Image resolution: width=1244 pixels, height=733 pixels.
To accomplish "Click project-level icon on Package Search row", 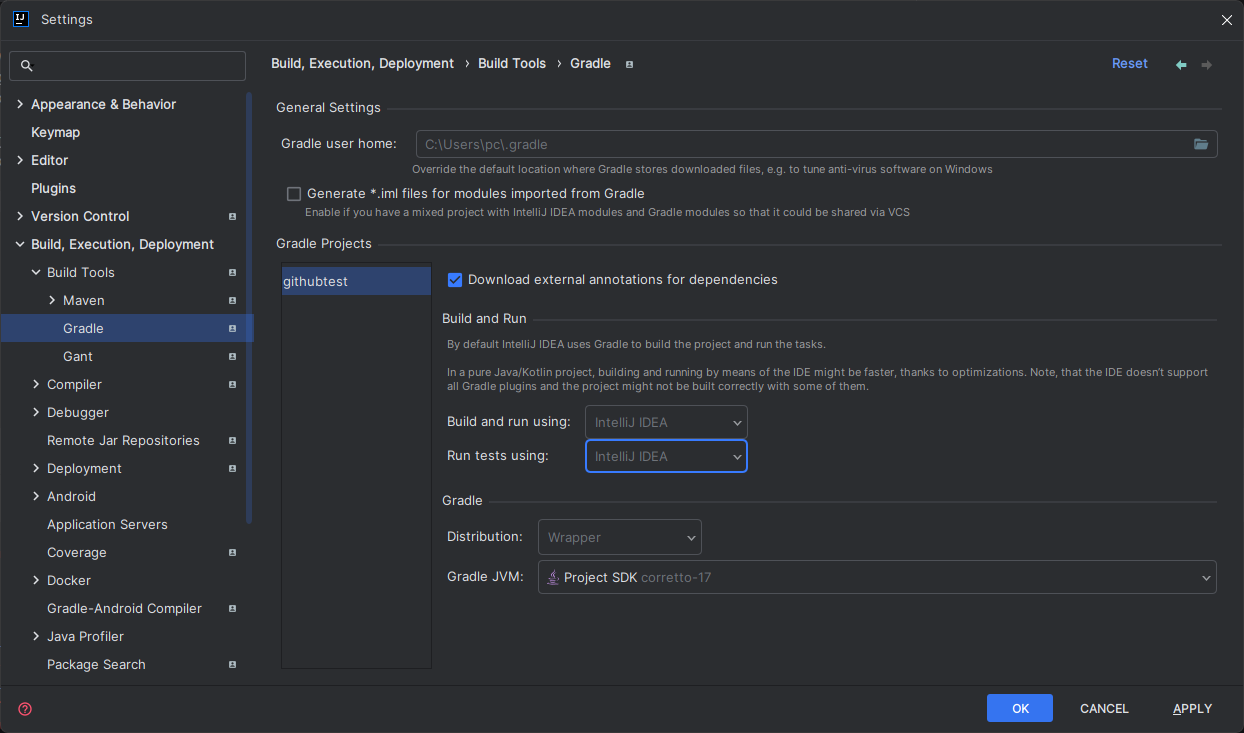I will click(x=232, y=664).
